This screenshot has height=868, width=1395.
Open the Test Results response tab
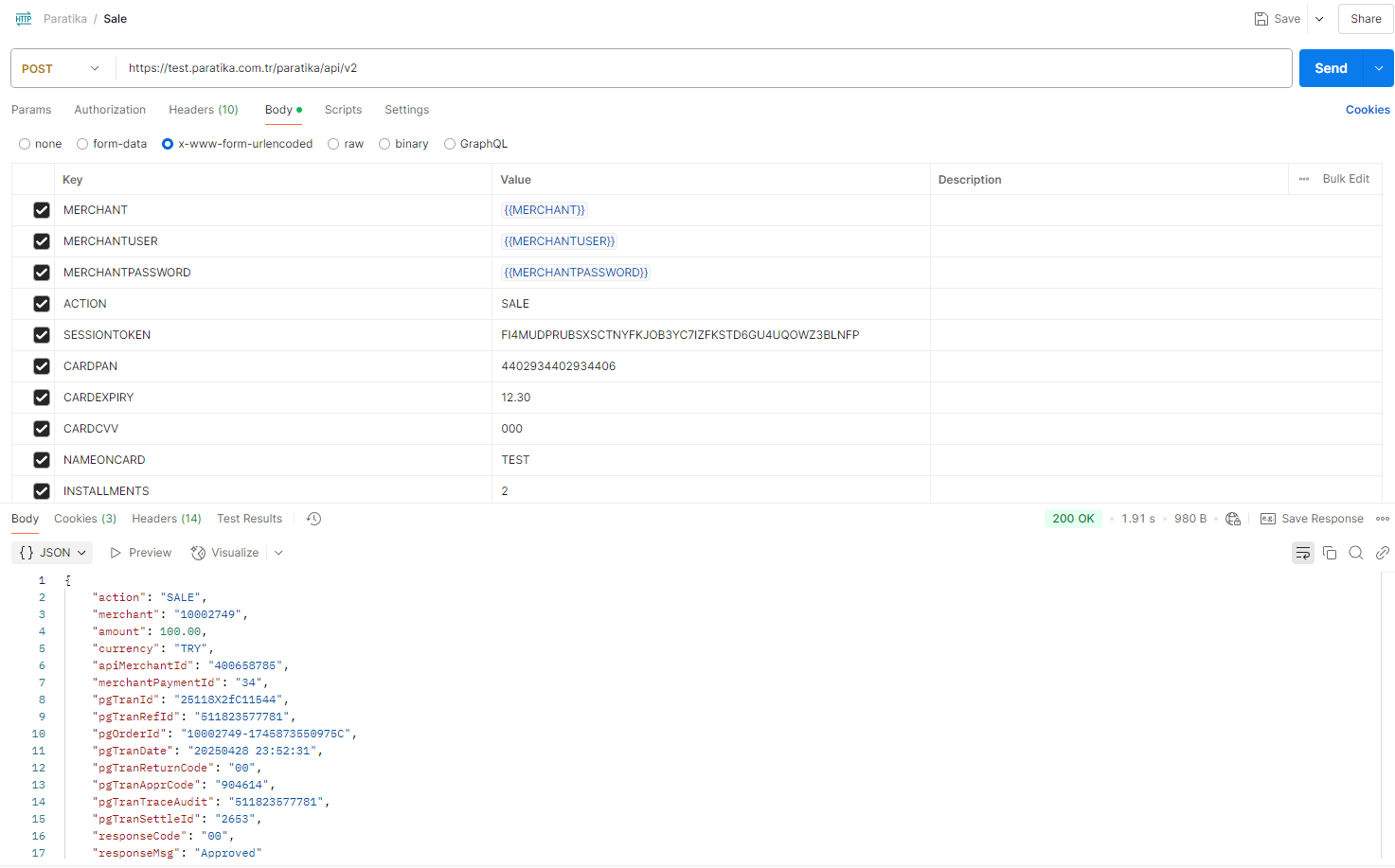(x=249, y=519)
